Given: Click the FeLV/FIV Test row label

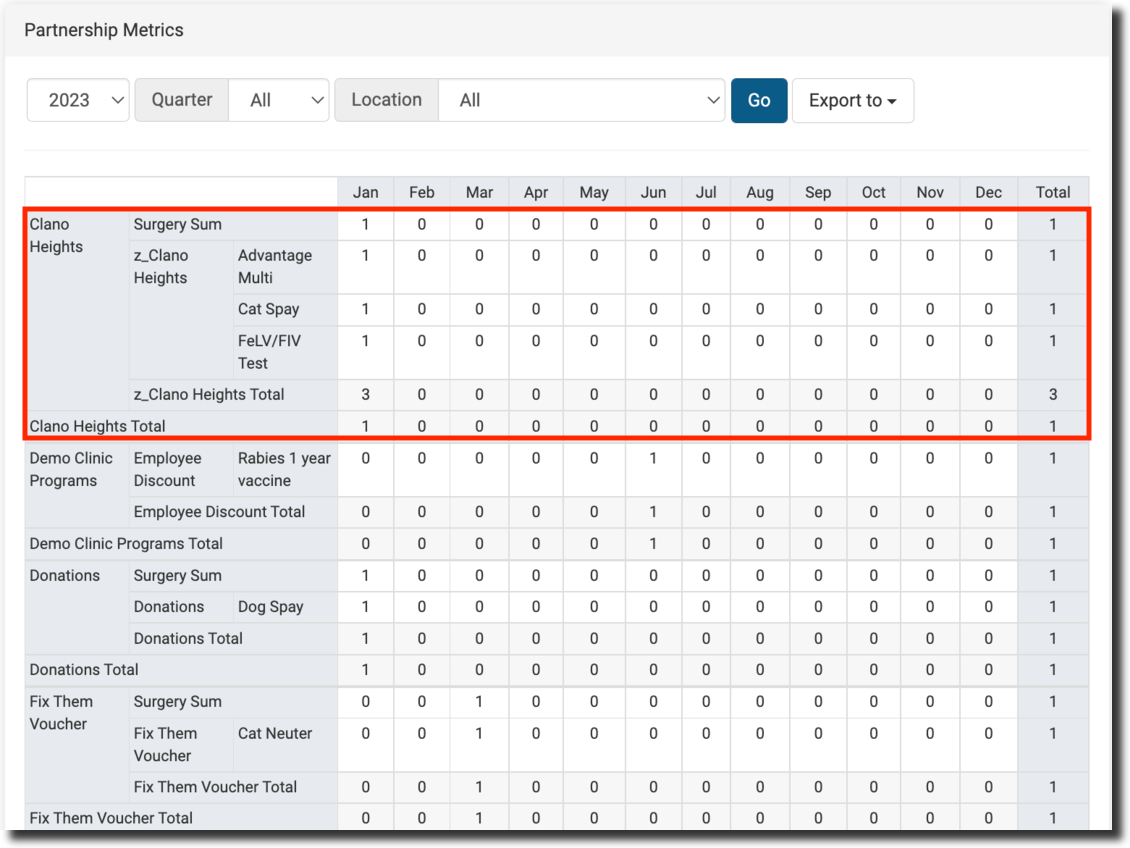Looking at the screenshot, I should coord(269,352).
